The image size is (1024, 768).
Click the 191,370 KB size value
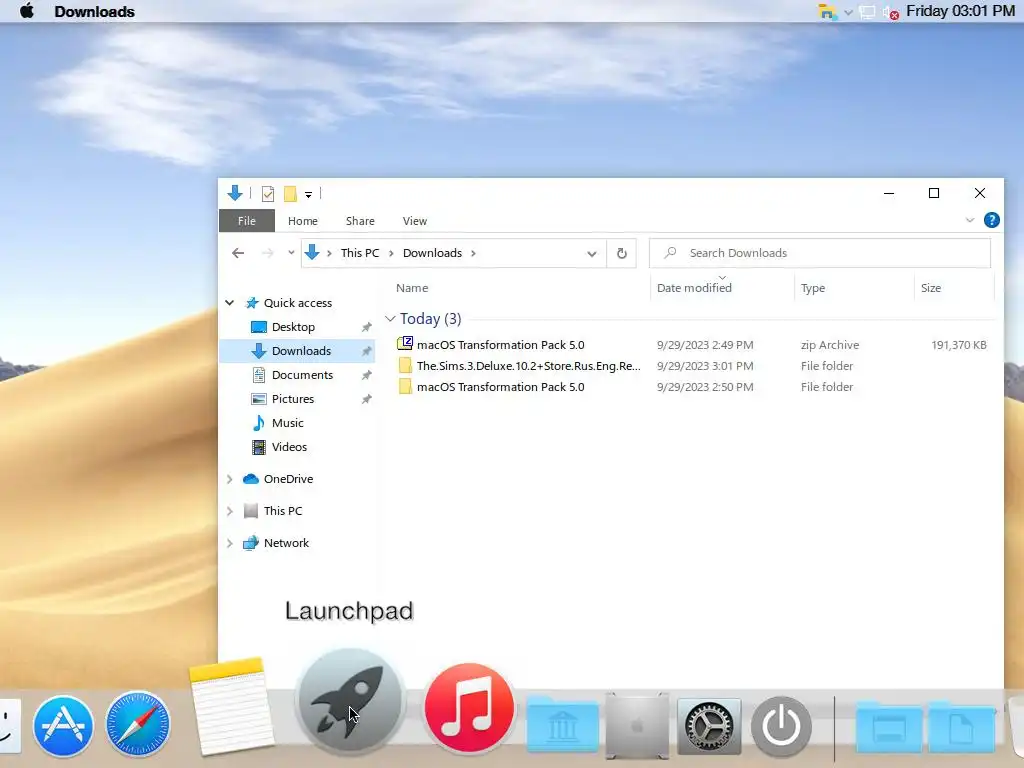[x=959, y=345]
